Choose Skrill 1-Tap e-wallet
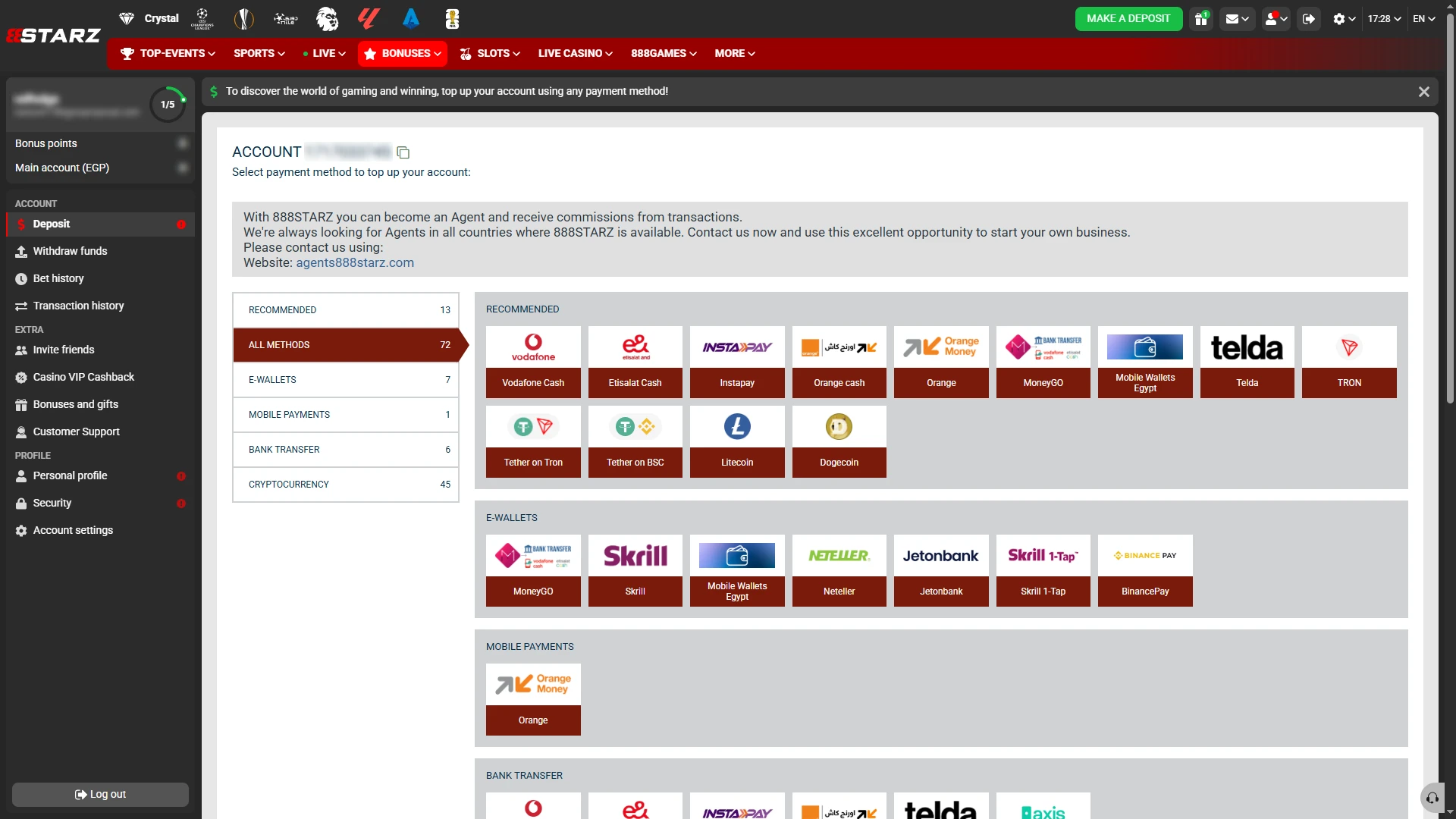The width and height of the screenshot is (1456, 819). pos(1043,571)
